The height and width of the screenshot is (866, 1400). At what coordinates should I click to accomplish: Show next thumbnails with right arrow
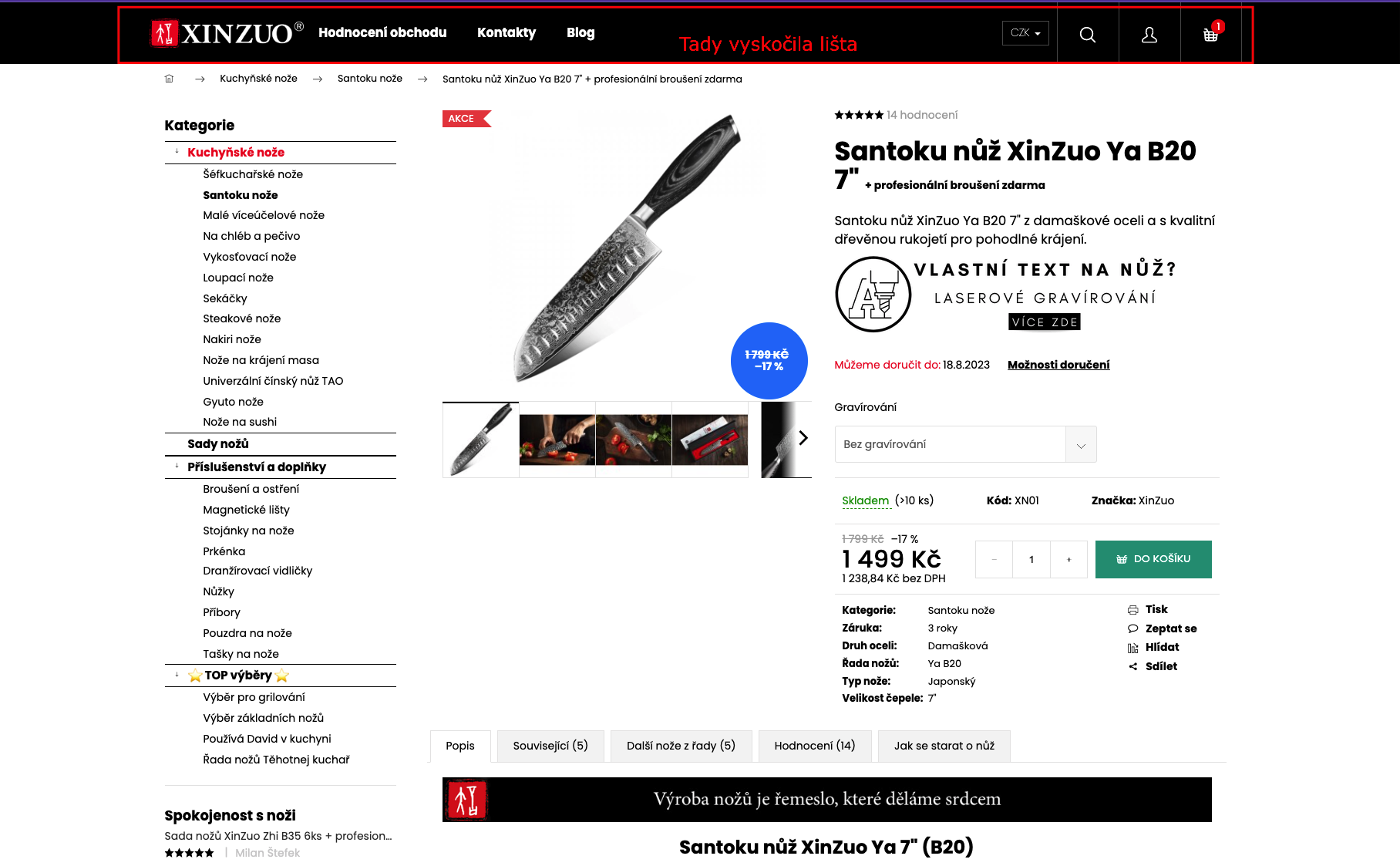click(803, 438)
